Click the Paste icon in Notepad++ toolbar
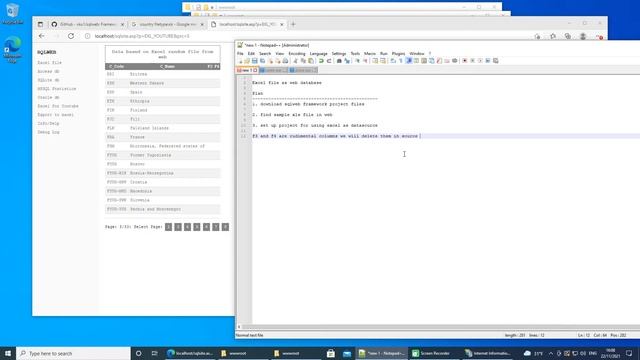640x360 pixels. coord(311,61)
